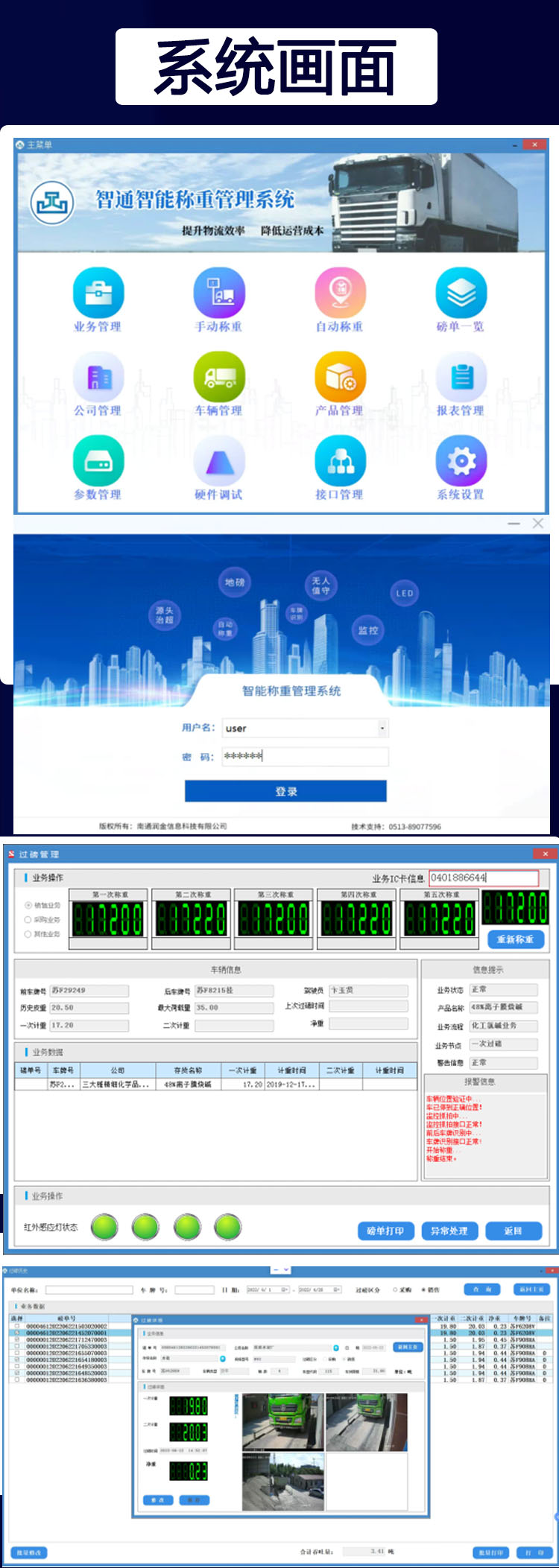Viewport: 559px width, 1568px height.
Task: Minimize the login window
Action: tap(514, 524)
